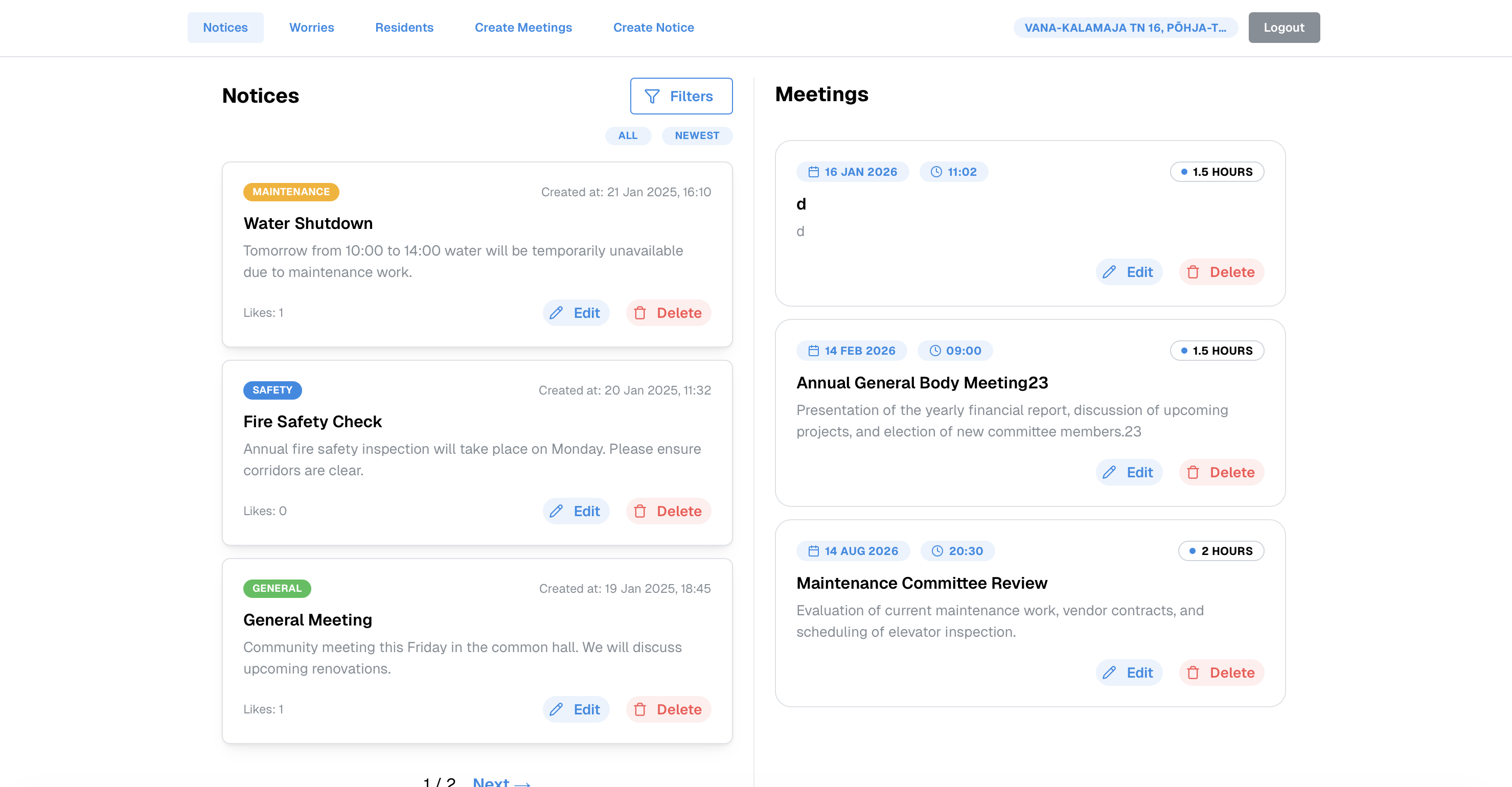Viewport: 1512px width, 787px height.
Task: Open the VANA-KALAMAJA TN 16 building selector
Action: [1125, 28]
